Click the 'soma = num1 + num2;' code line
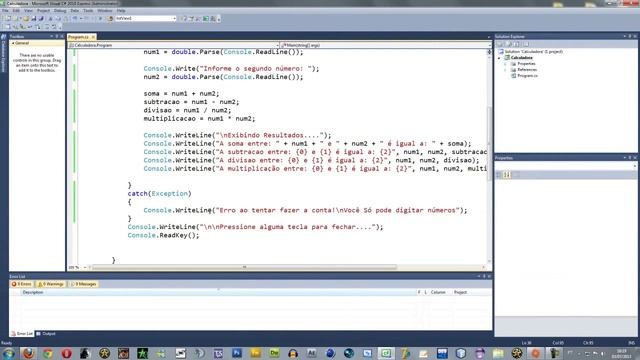640x360 pixels. pyautogui.click(x=181, y=93)
